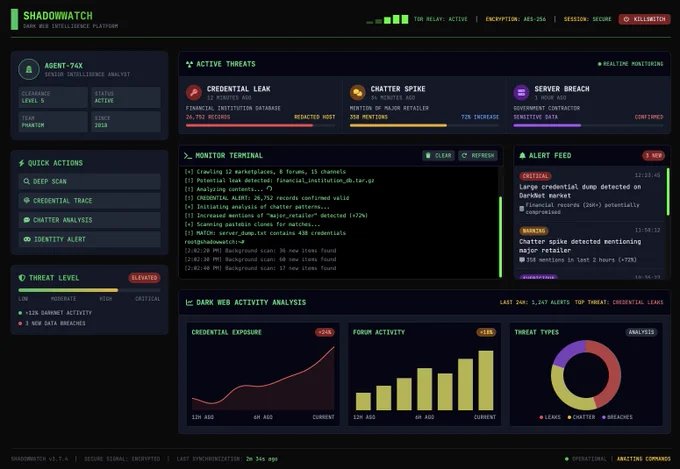Click the CHATTER legend entry
The width and height of the screenshot is (680, 469).
coord(581,417)
